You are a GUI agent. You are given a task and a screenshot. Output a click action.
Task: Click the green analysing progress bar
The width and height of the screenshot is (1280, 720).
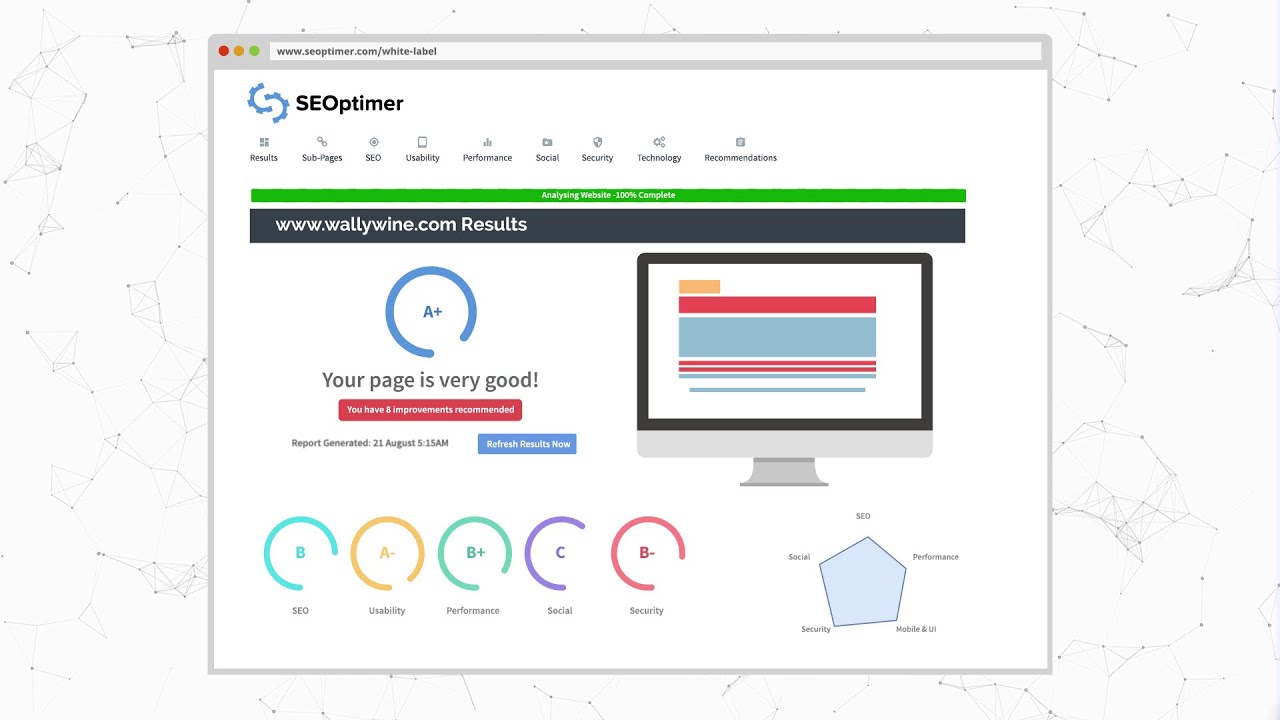[x=608, y=195]
